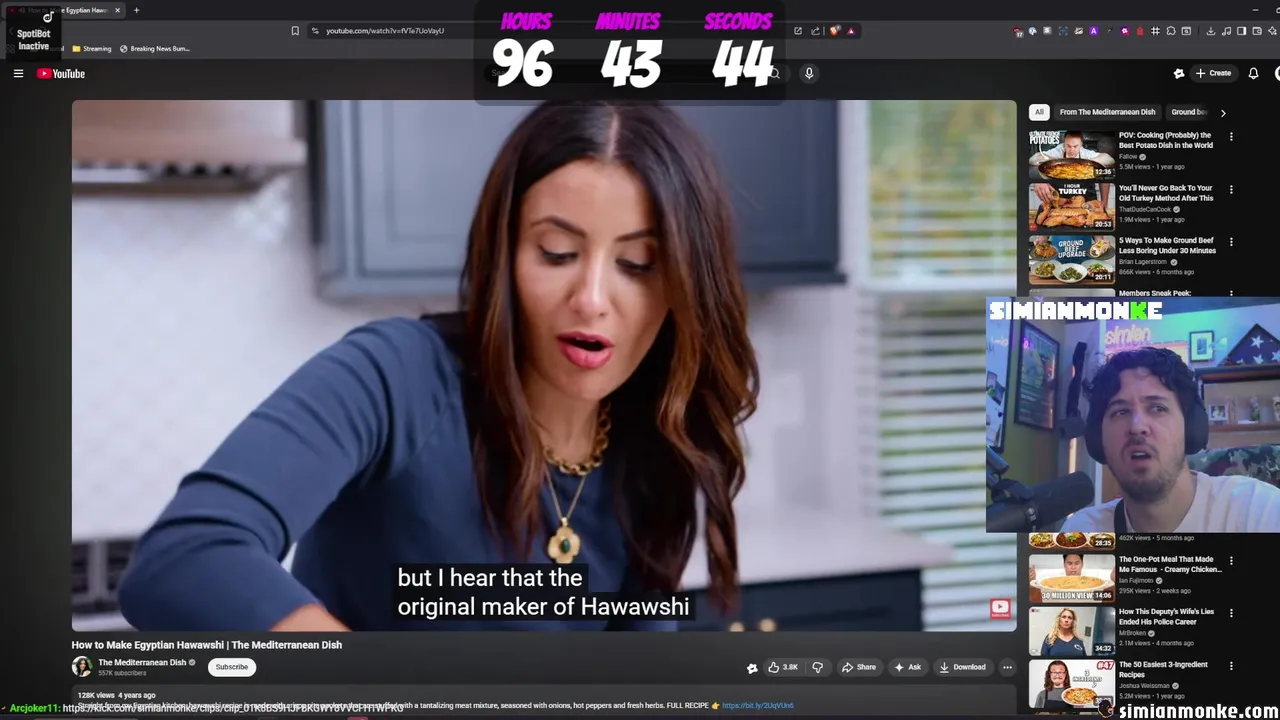This screenshot has height=720, width=1280.
Task: Click the Brave Rewards triangle icon
Action: tap(851, 31)
